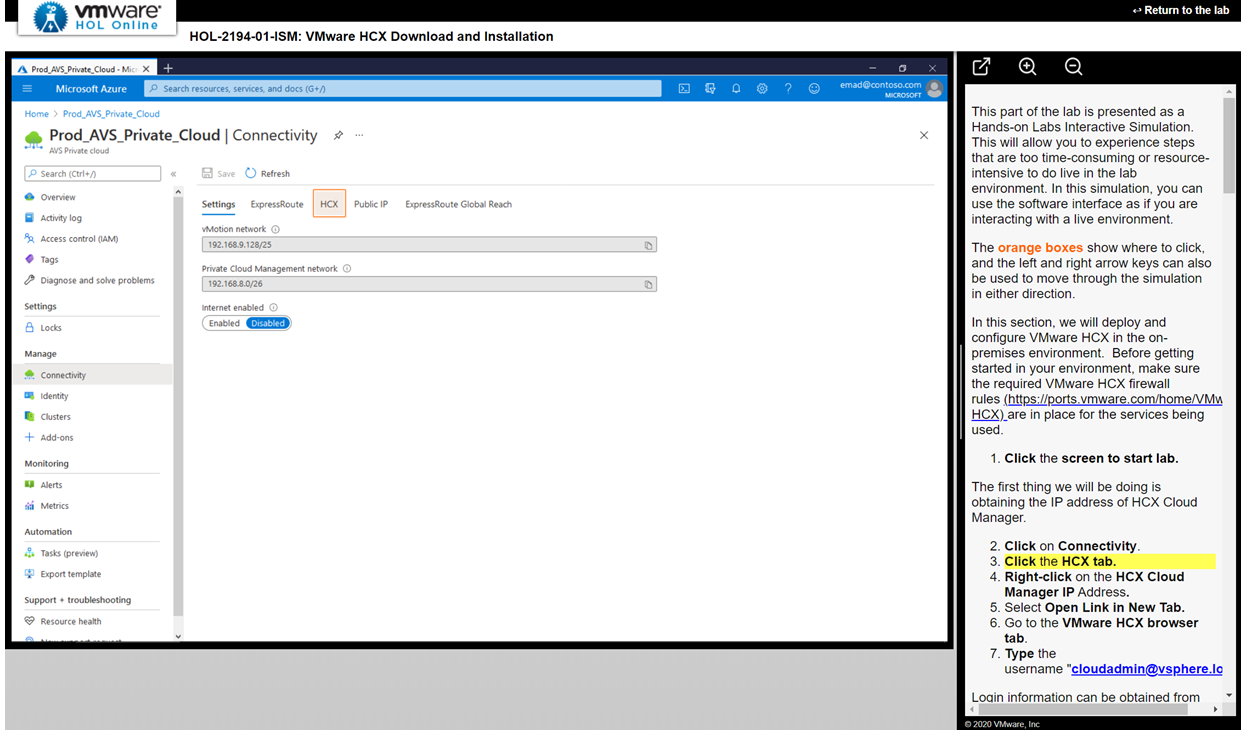Click the lab manual vertical scrollbar

pyautogui.click(x=1229, y=146)
